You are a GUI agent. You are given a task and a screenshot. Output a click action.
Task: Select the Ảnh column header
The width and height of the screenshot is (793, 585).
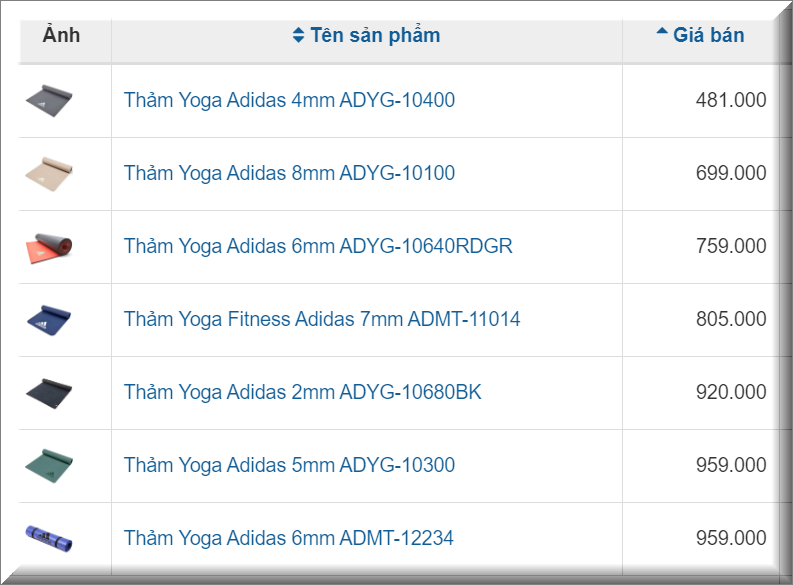coord(61,35)
